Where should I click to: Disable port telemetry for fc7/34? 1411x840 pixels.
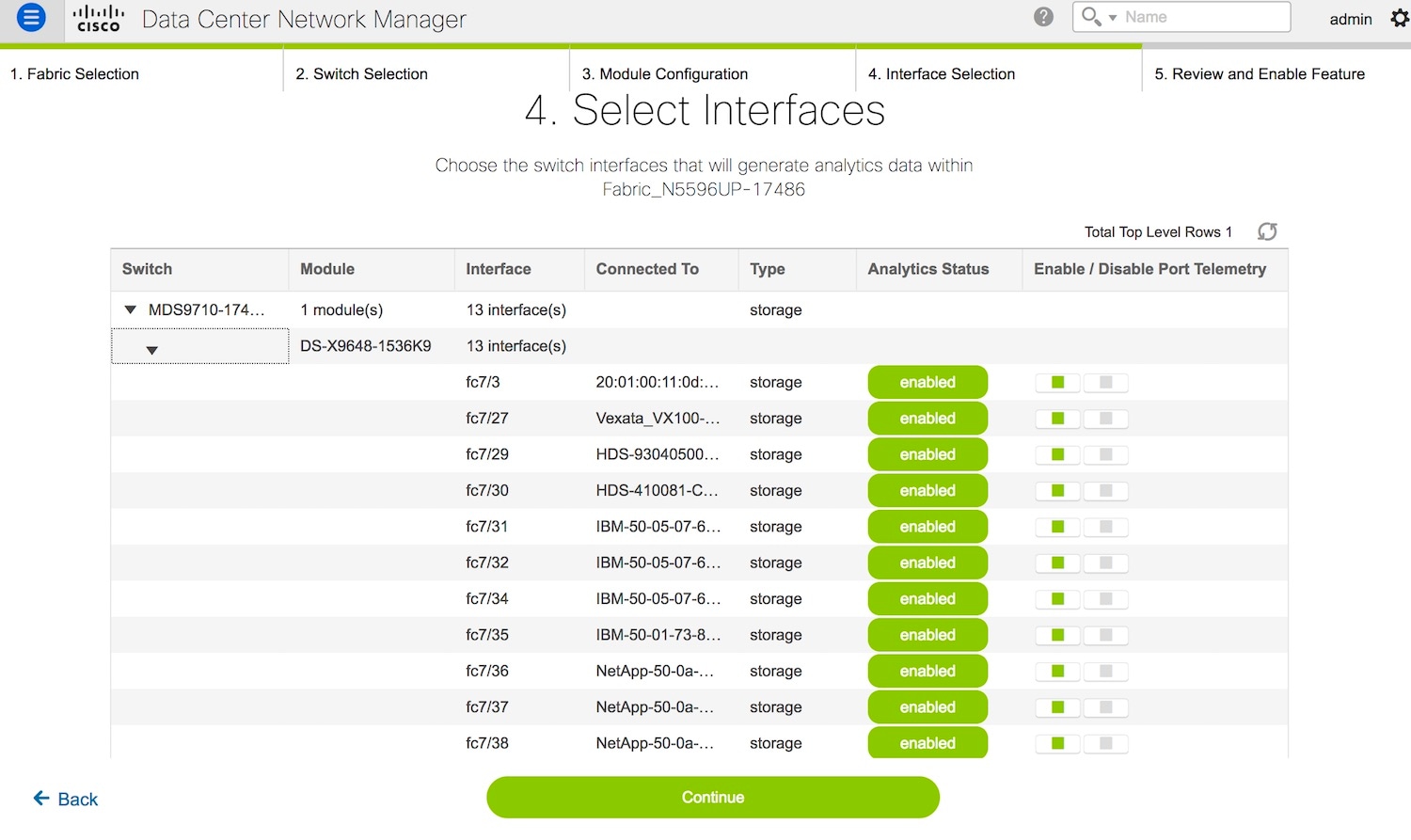(1106, 599)
